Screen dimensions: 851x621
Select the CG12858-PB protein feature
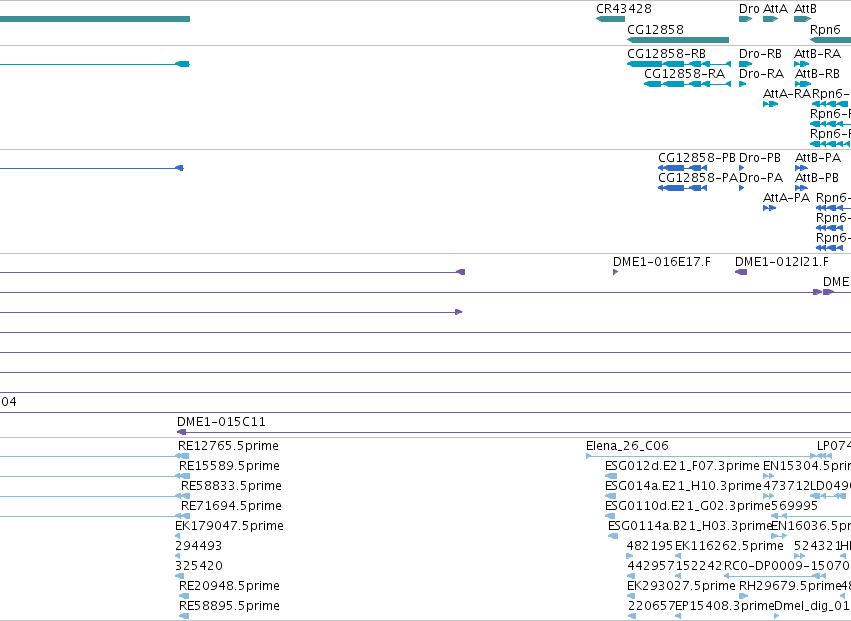(x=682, y=168)
